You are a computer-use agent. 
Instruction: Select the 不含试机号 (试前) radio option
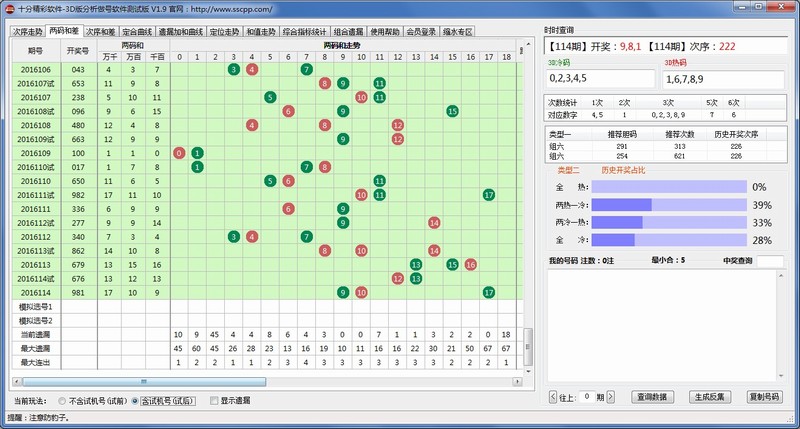point(62,400)
